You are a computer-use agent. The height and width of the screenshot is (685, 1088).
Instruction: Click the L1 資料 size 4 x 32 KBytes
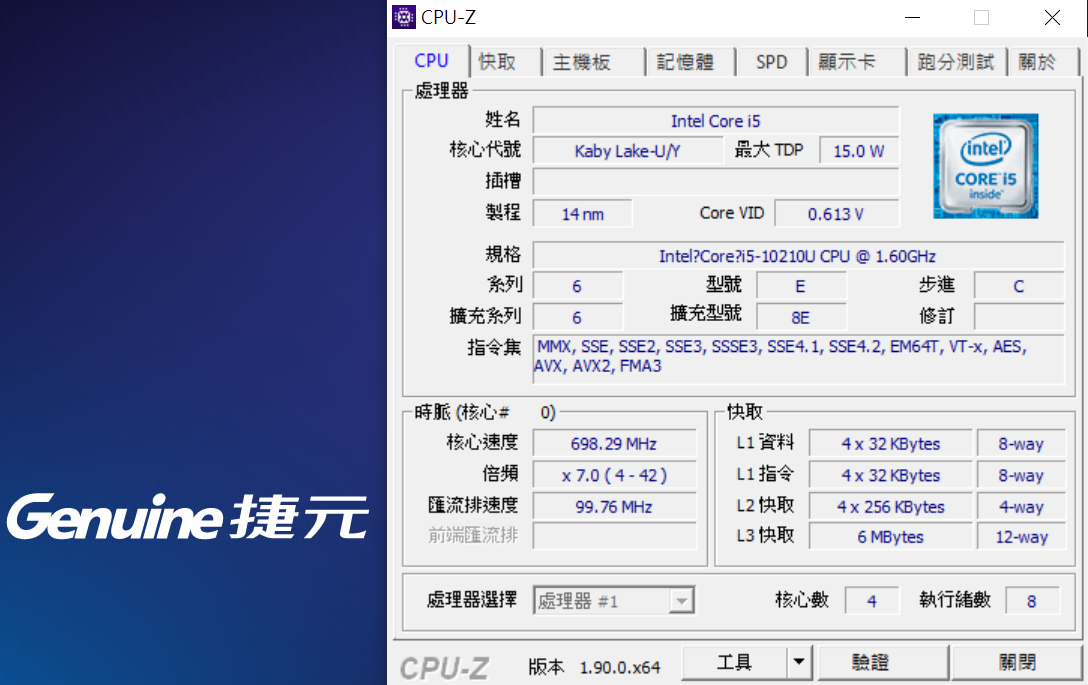click(x=891, y=443)
